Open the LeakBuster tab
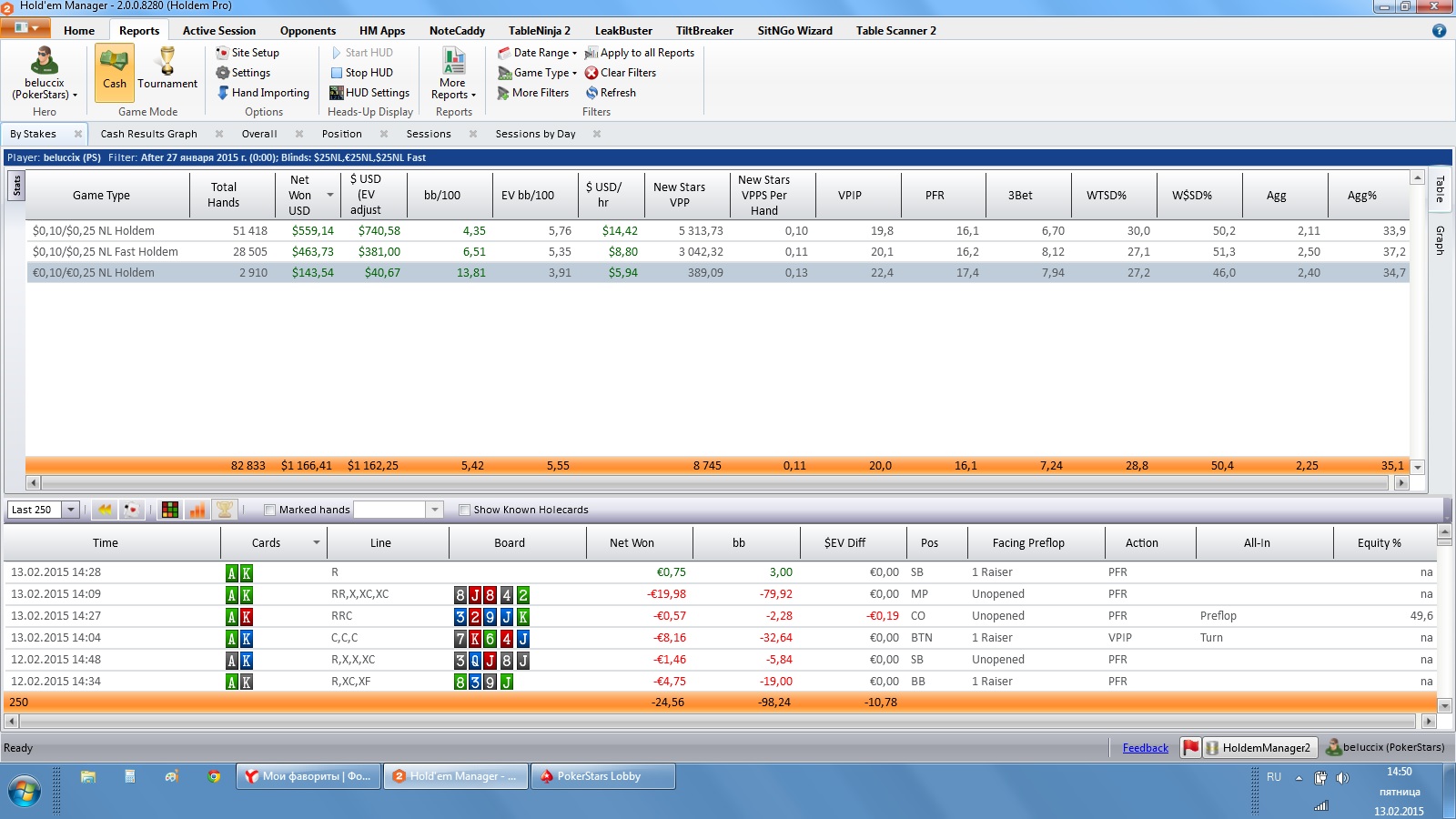 (623, 31)
